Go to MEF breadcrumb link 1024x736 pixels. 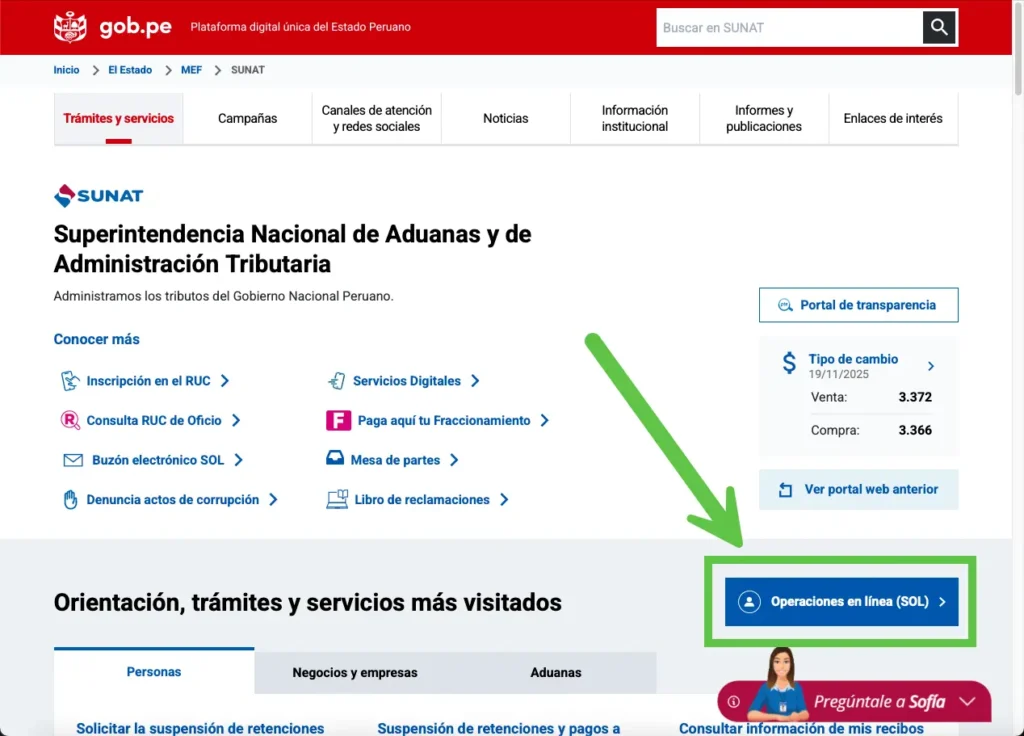click(191, 70)
